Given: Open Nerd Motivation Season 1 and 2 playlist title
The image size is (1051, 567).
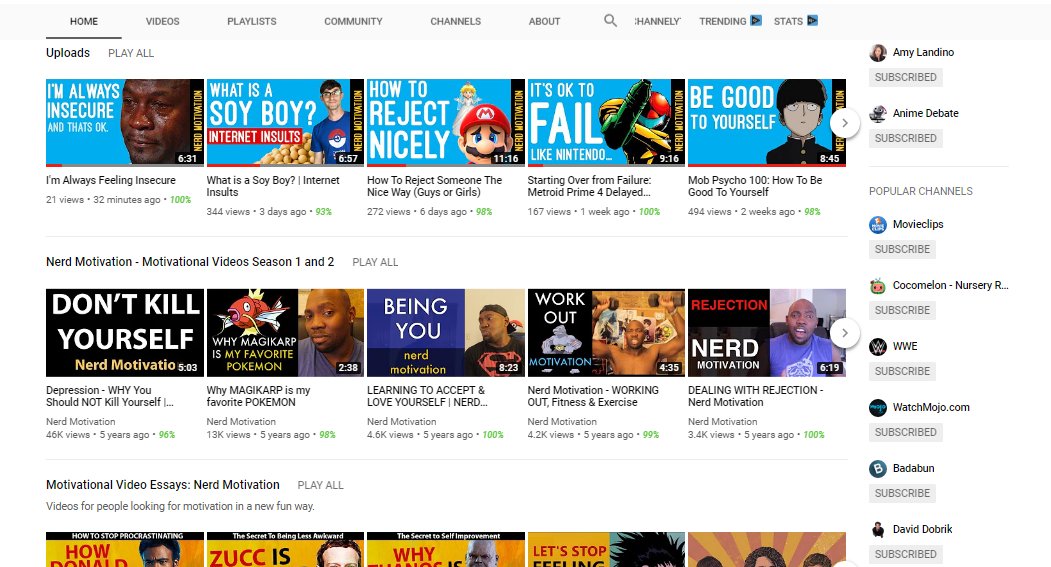Looking at the screenshot, I should pos(190,262).
